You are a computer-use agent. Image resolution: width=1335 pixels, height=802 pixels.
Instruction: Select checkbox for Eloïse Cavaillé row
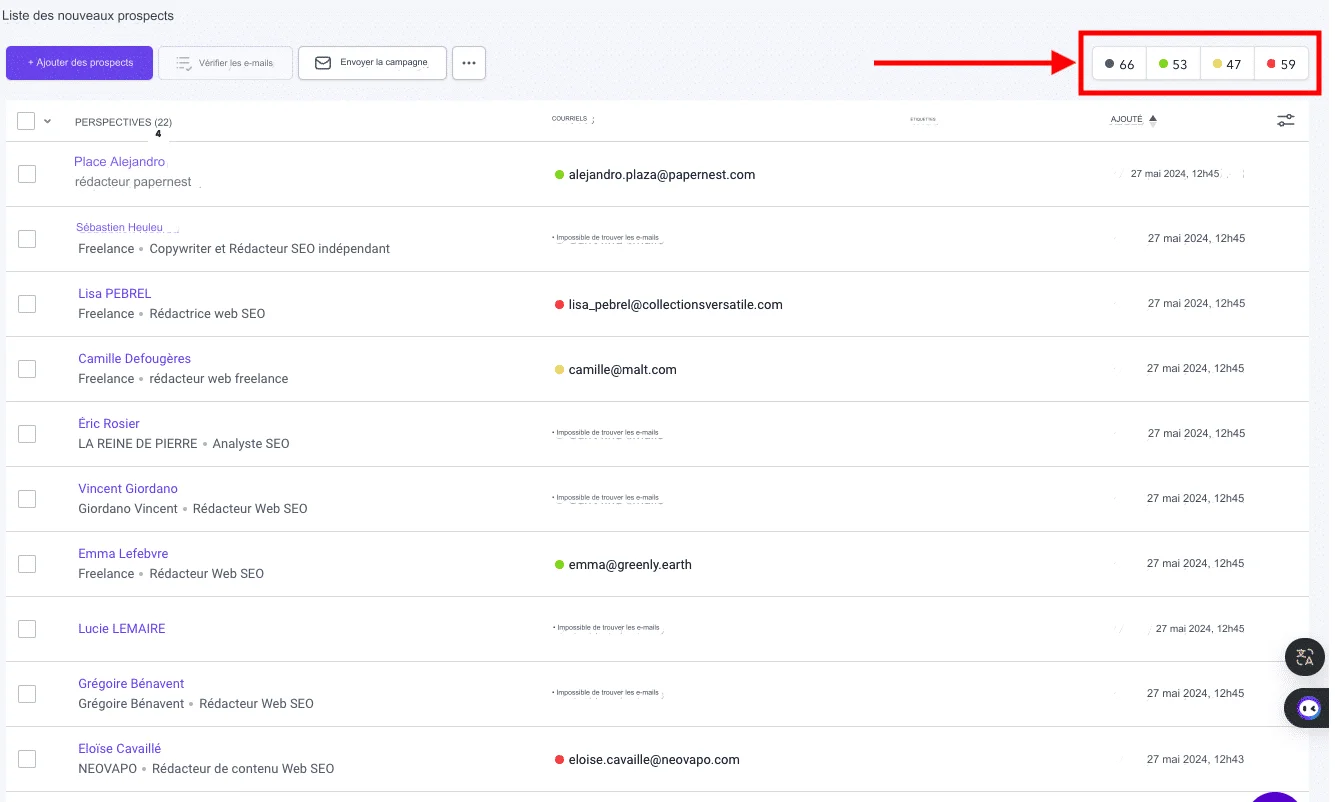click(x=27, y=759)
